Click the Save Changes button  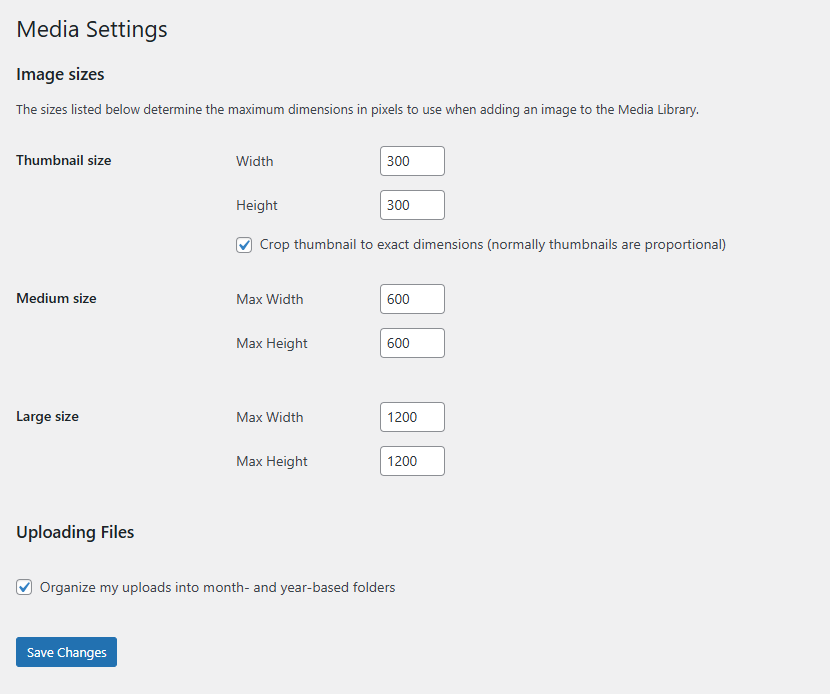[66, 652]
